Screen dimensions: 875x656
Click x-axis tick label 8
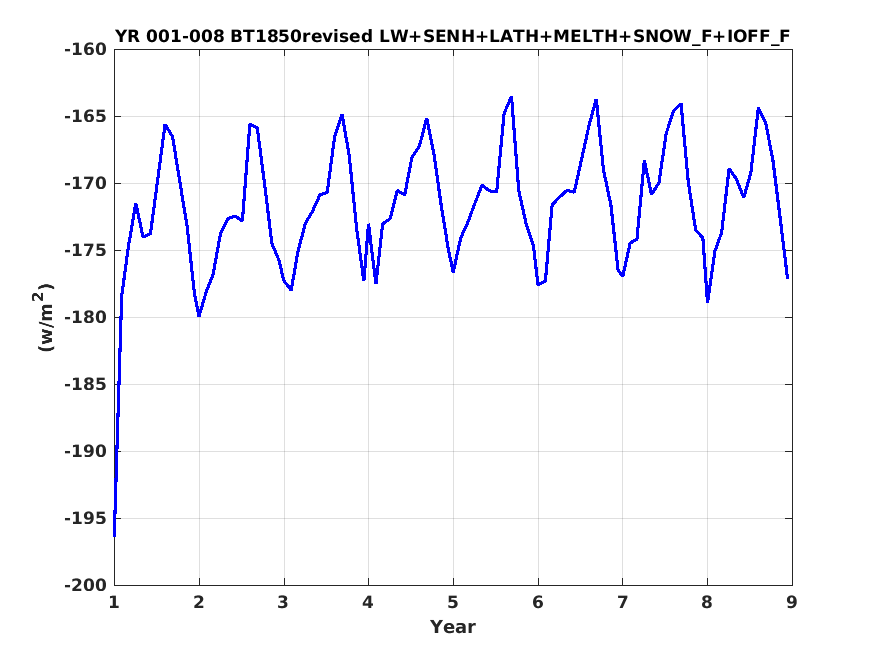(x=707, y=602)
